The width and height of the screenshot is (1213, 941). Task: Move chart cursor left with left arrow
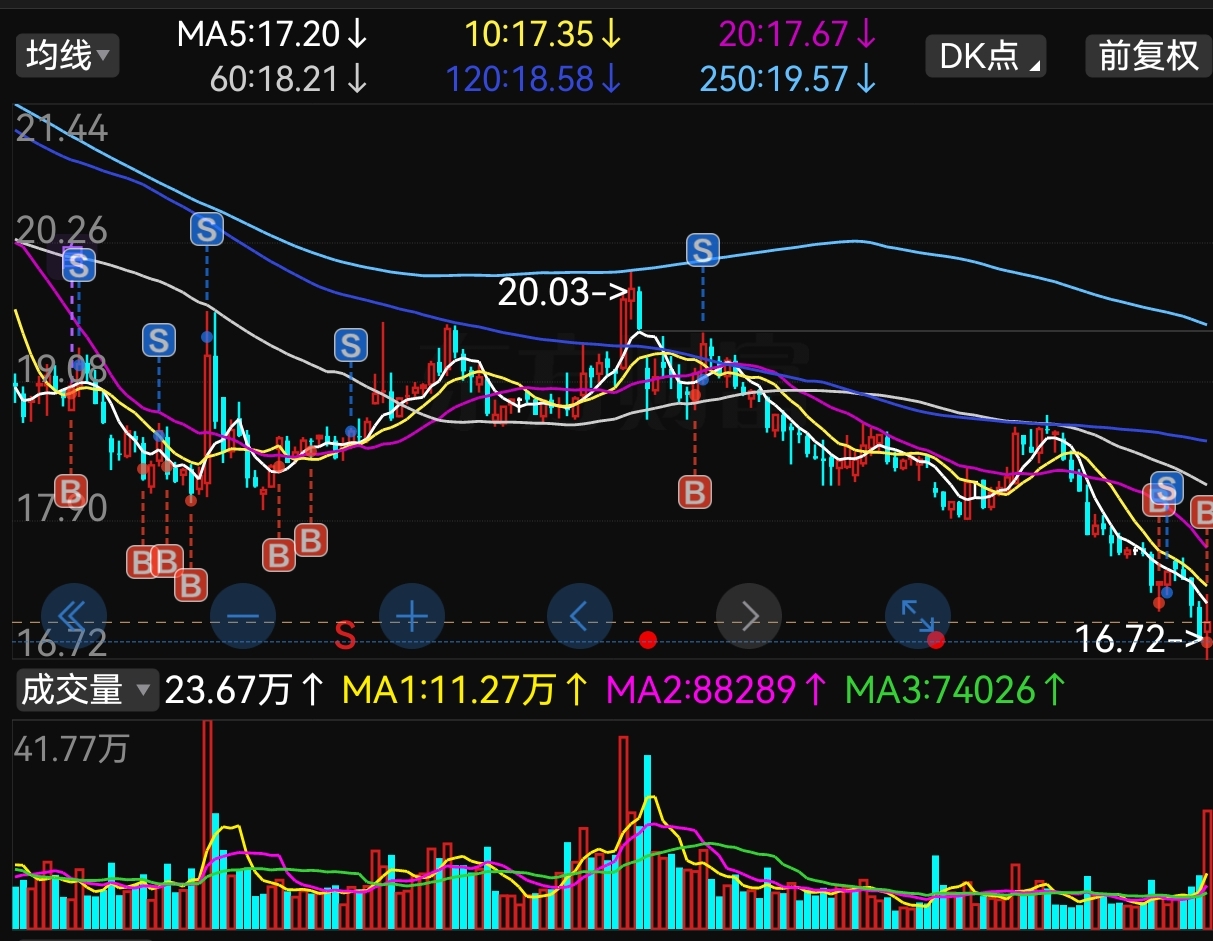581,616
